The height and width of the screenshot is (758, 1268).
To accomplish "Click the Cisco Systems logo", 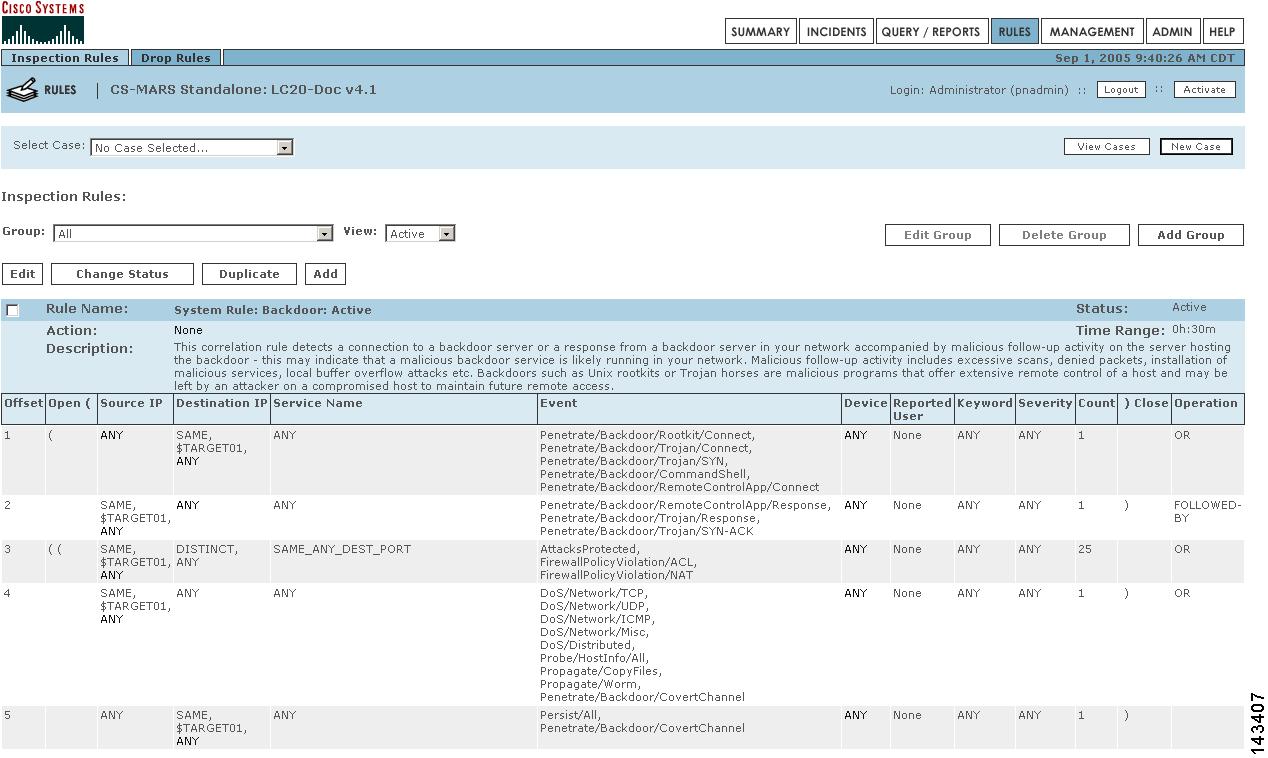I will point(43,23).
